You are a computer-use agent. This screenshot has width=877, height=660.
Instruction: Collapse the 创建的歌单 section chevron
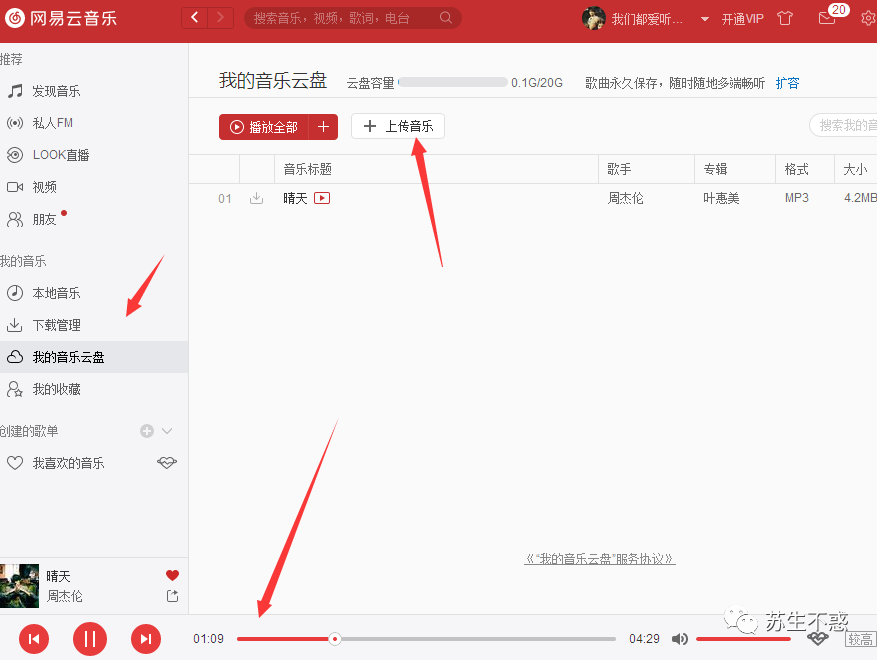point(167,431)
